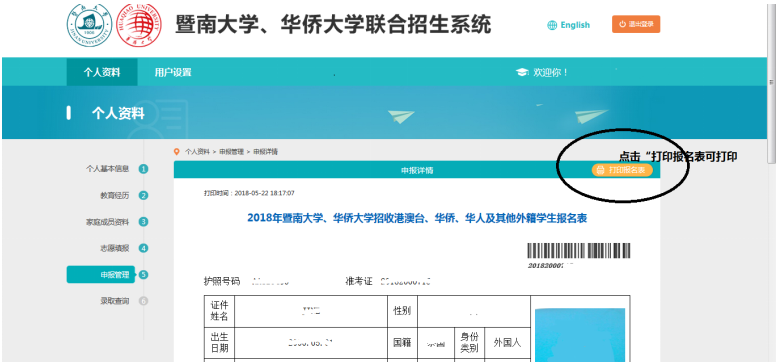Click the globe icon beside English
The height and width of the screenshot is (362, 777).
click(552, 25)
